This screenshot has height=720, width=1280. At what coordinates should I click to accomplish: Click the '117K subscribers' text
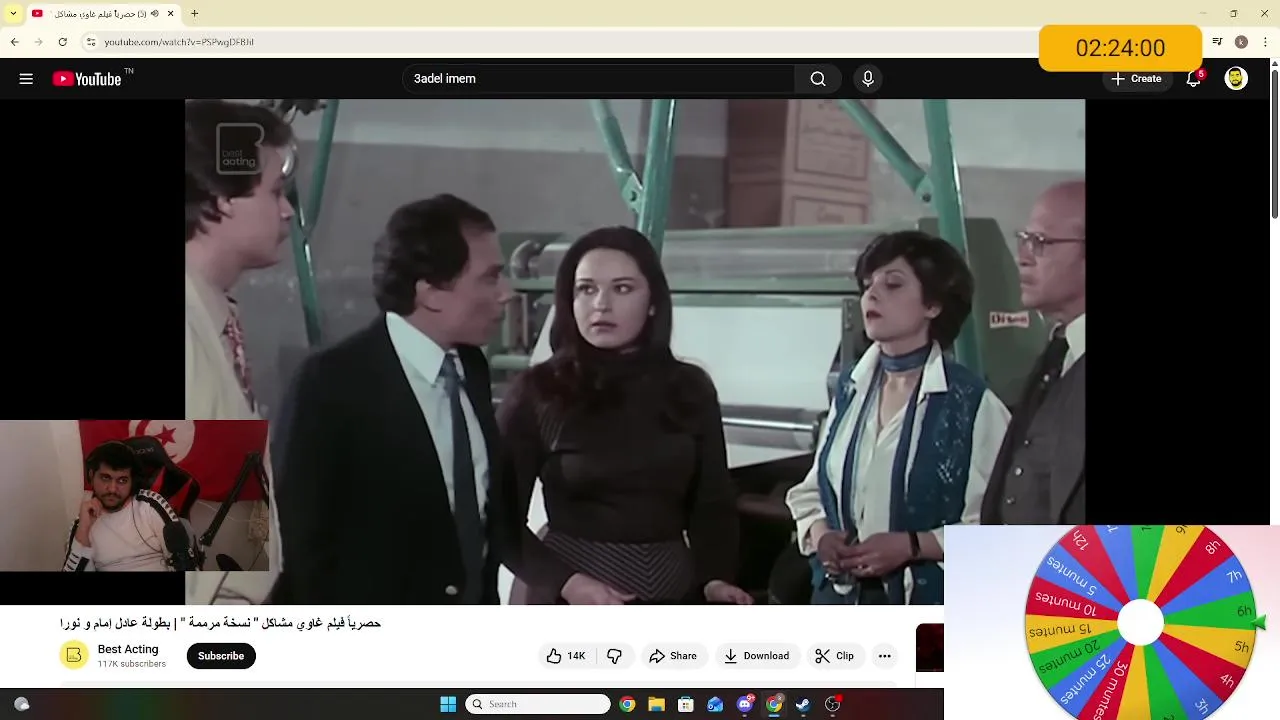(x=132, y=664)
